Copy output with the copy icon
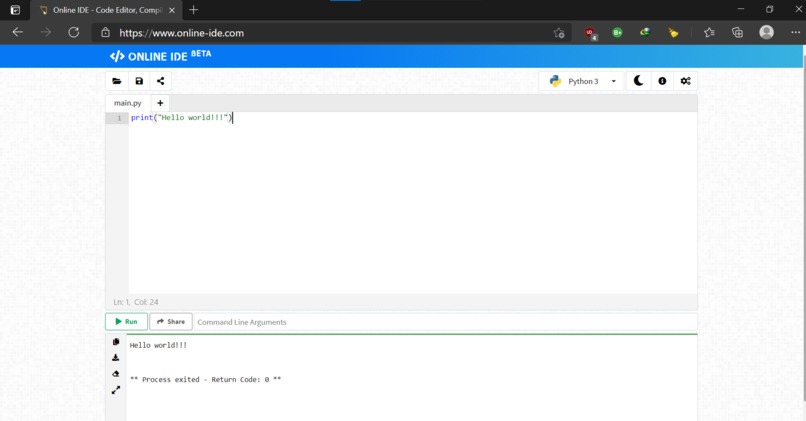806x421 pixels. click(x=116, y=341)
